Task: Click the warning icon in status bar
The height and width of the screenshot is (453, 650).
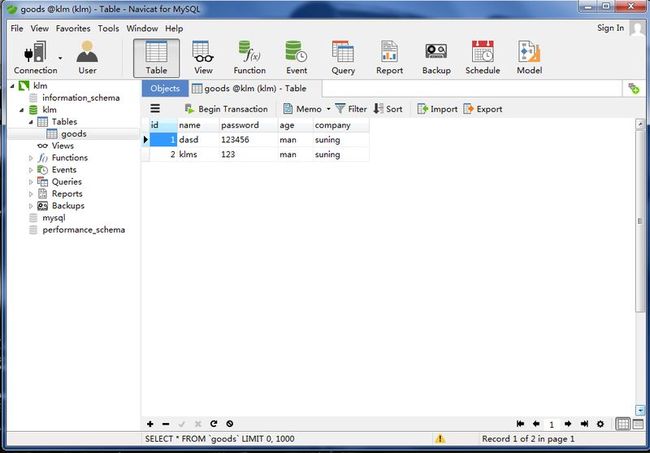Action: pyautogui.click(x=440, y=438)
